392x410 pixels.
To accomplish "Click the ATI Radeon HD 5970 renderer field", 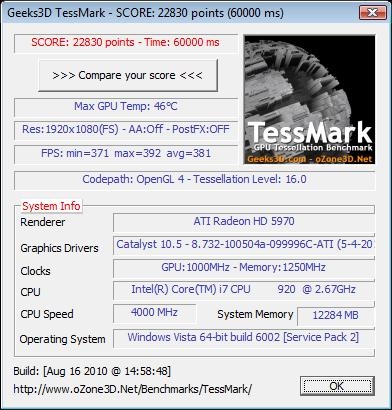I will 244,222.
